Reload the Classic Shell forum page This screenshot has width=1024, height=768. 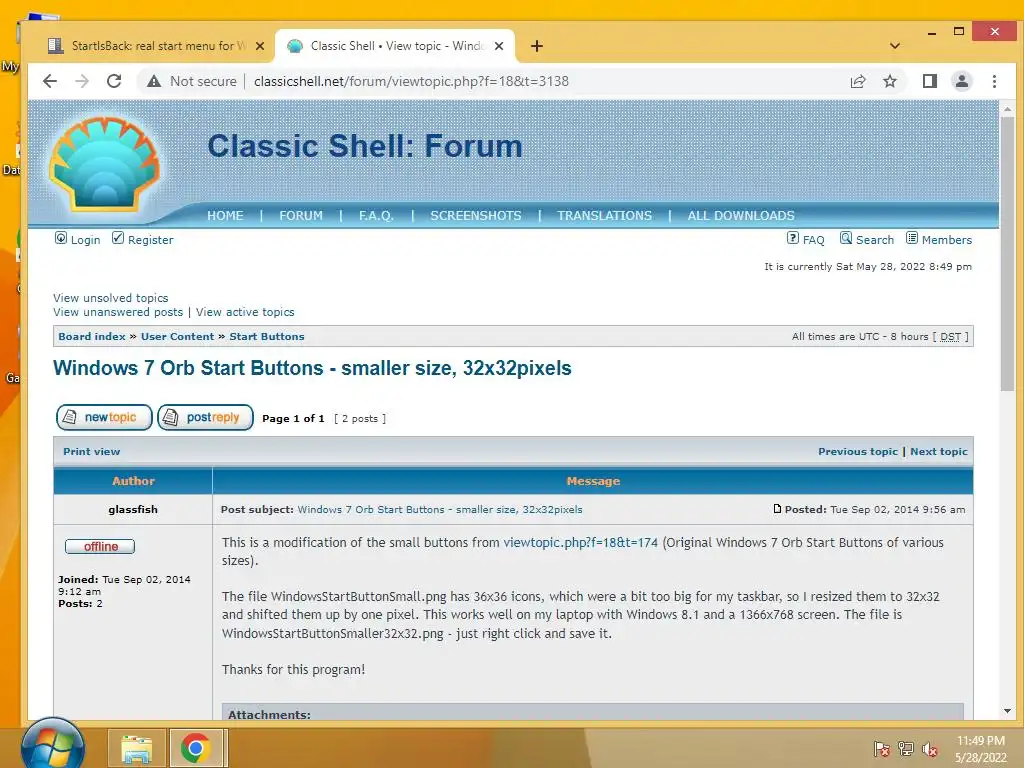coord(114,81)
